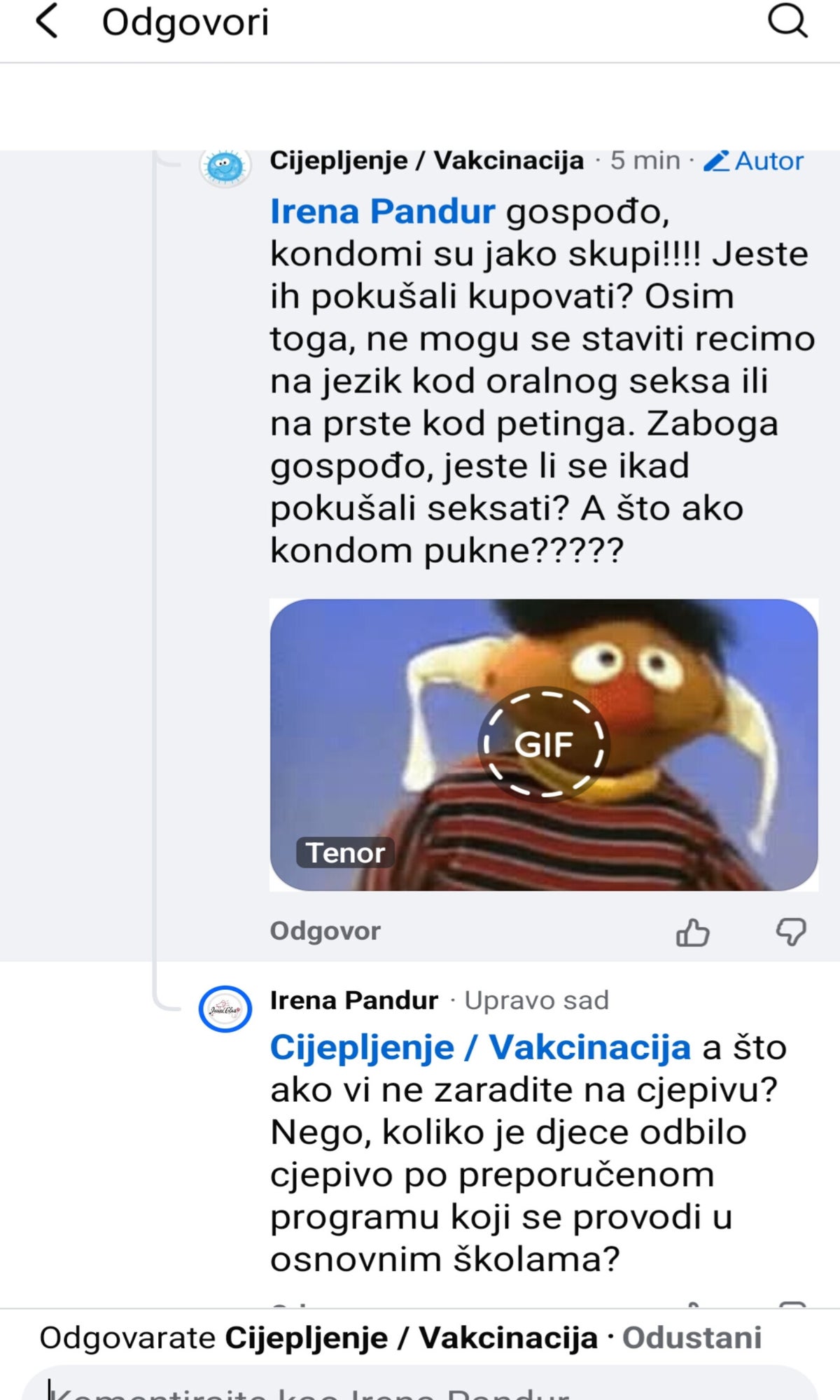Cancel replying with Odustani

692,1338
